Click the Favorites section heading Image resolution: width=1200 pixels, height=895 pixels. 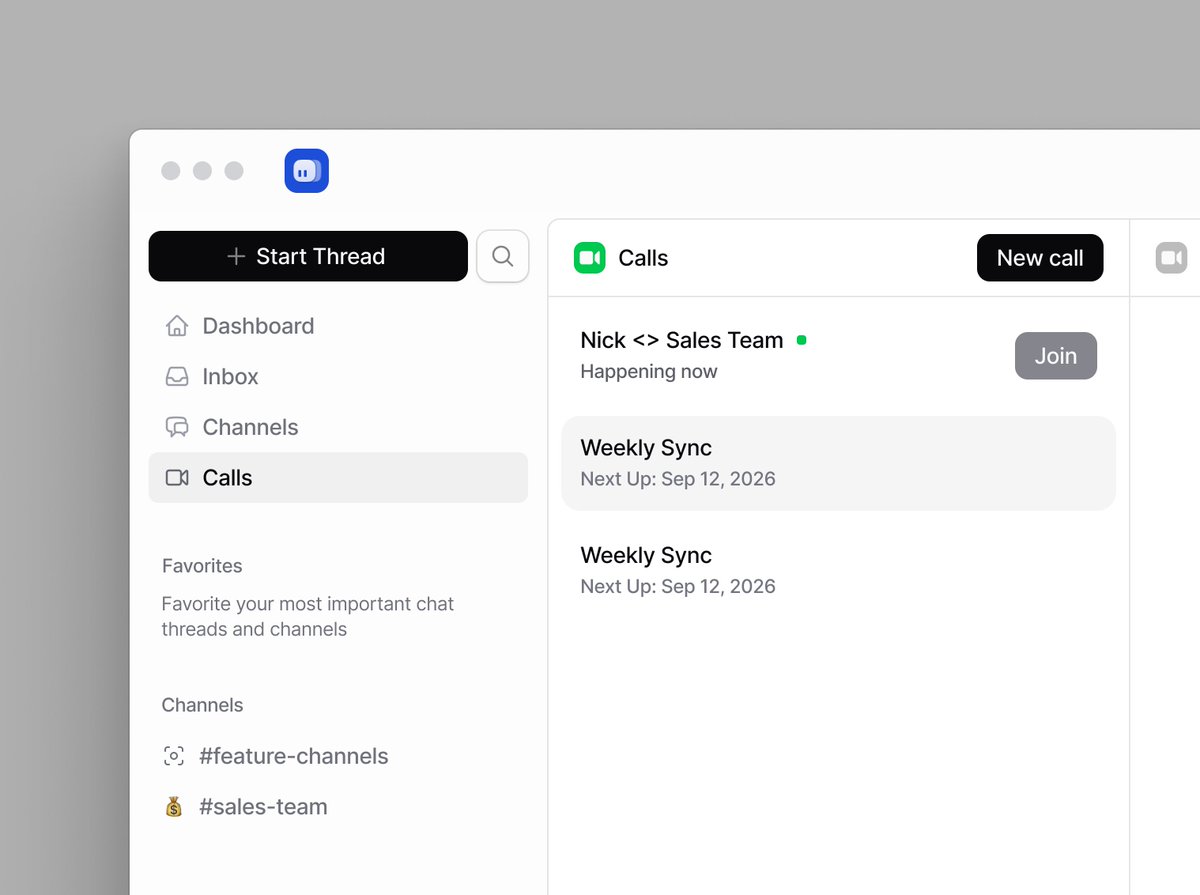202,566
